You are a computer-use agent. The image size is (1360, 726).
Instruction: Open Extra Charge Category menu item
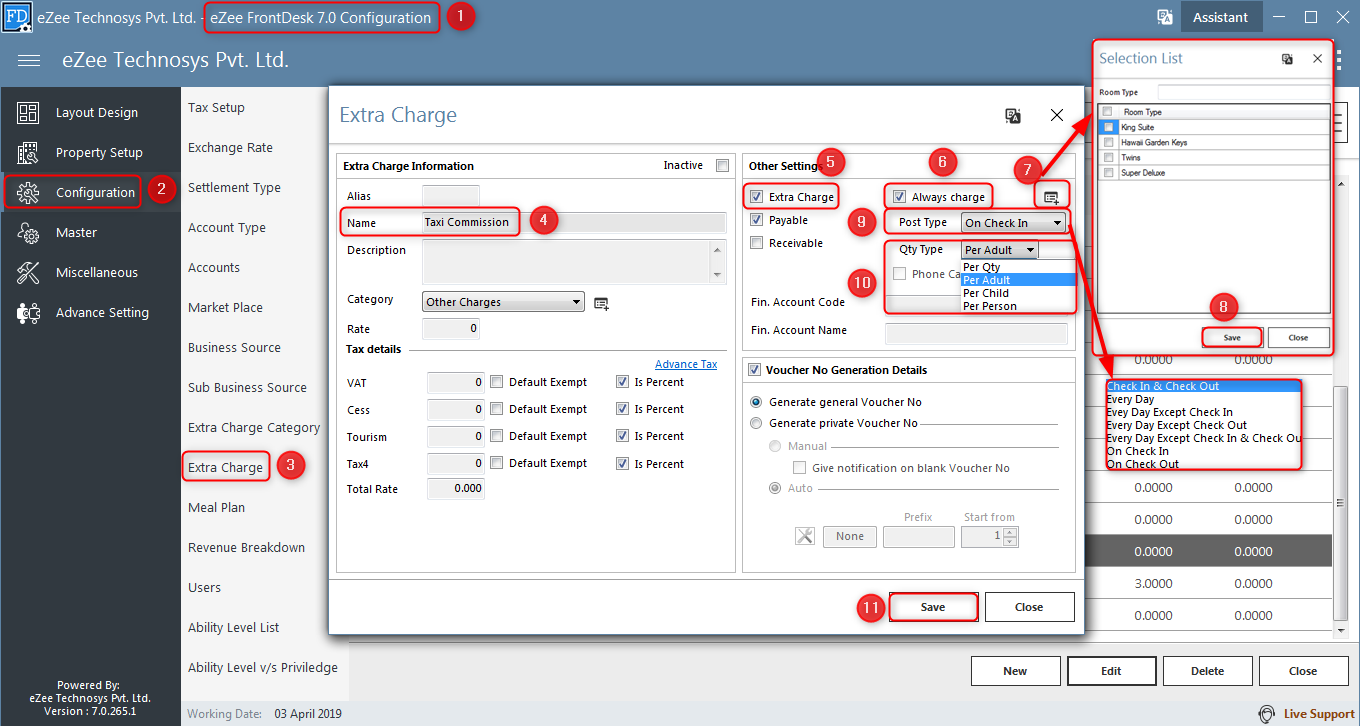point(254,428)
